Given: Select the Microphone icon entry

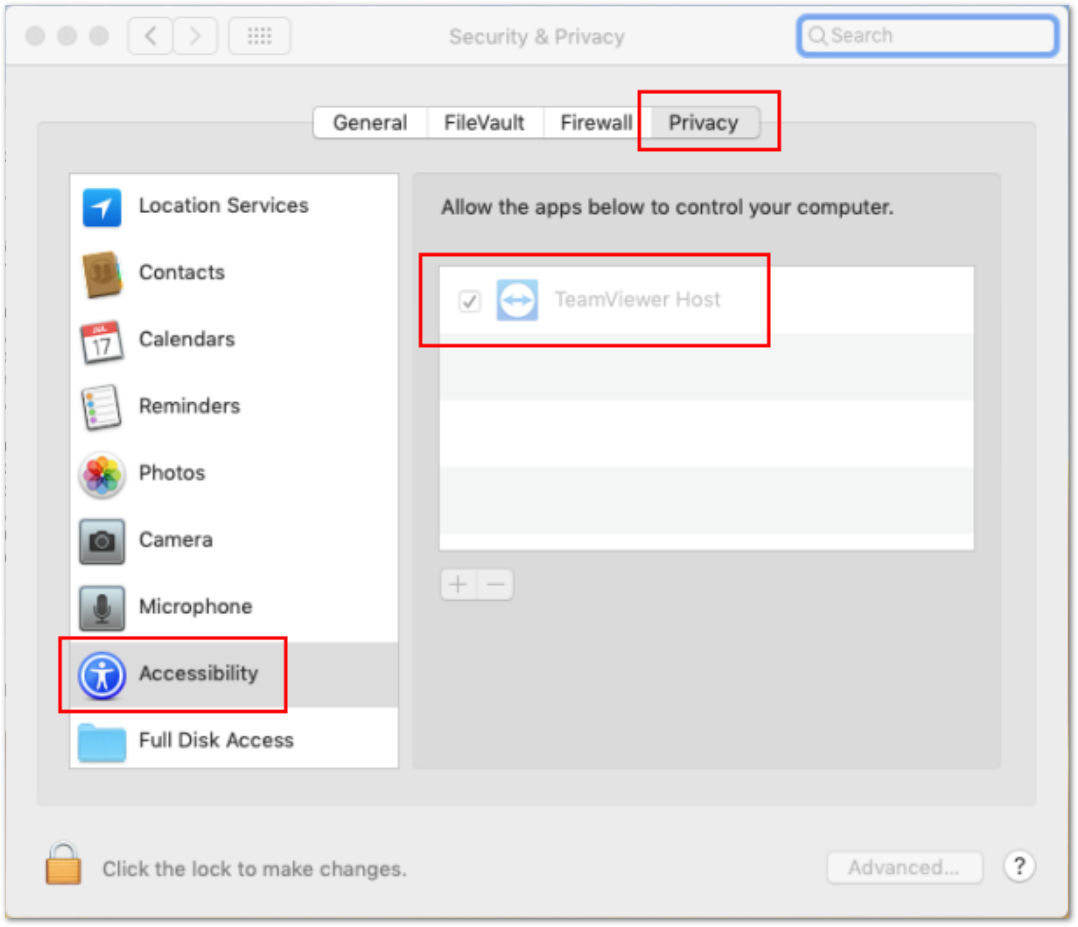Looking at the screenshot, I should 102,608.
